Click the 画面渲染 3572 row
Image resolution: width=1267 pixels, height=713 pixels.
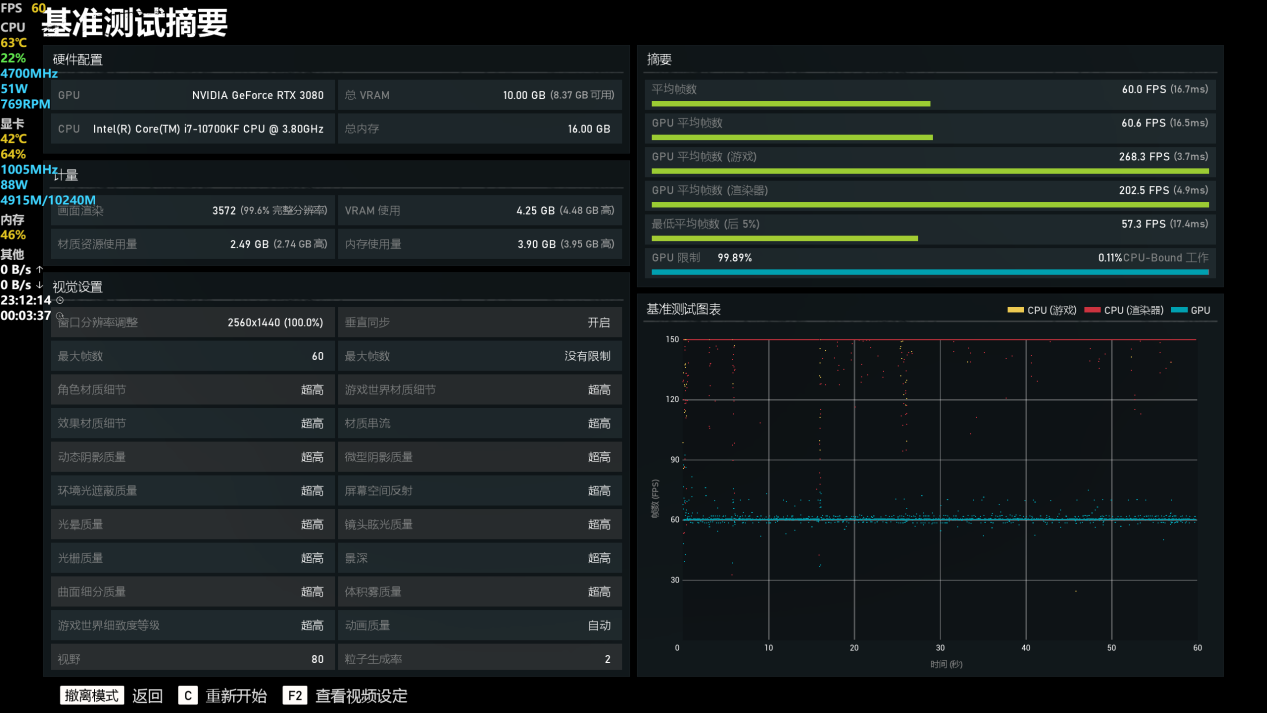(193, 211)
